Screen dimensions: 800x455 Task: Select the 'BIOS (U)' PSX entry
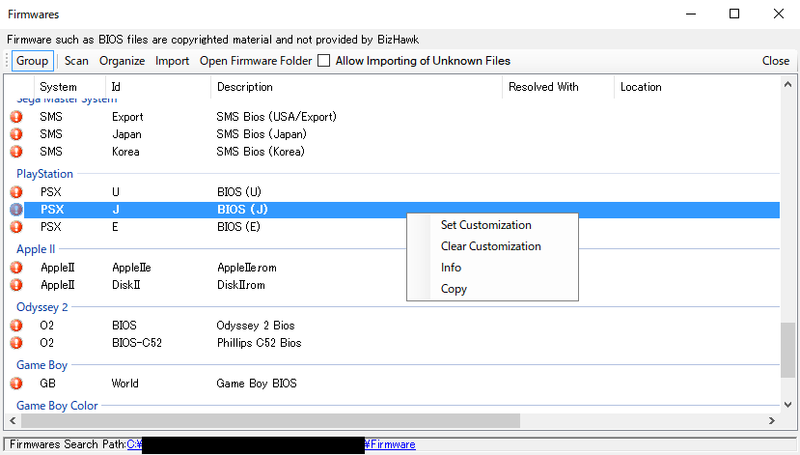tap(239, 192)
